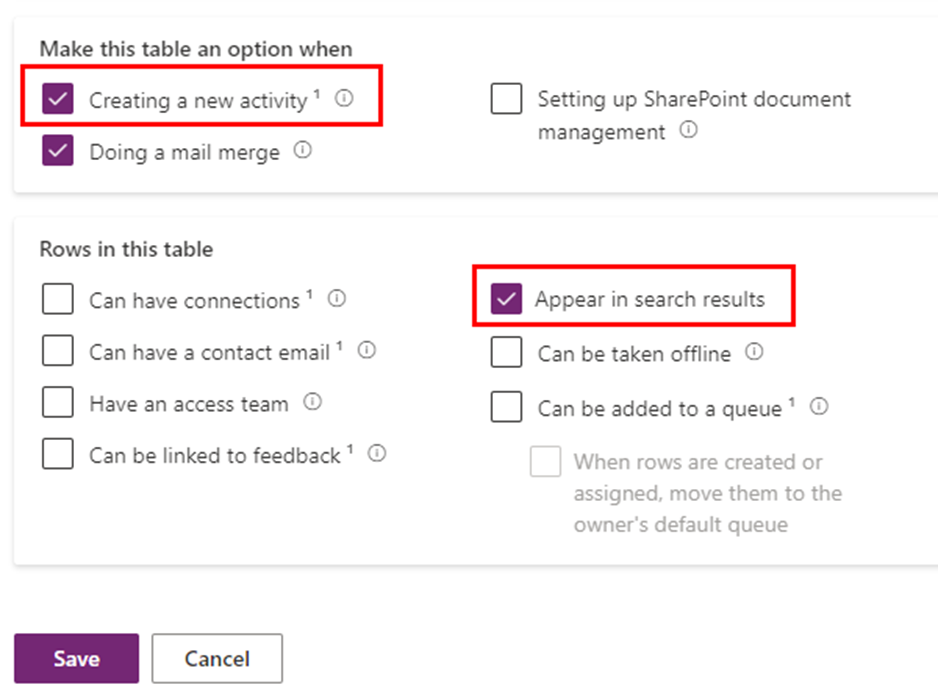Screen dimensions: 938x696
Task: Open info icon beside Creating a new activity
Action: tap(344, 98)
